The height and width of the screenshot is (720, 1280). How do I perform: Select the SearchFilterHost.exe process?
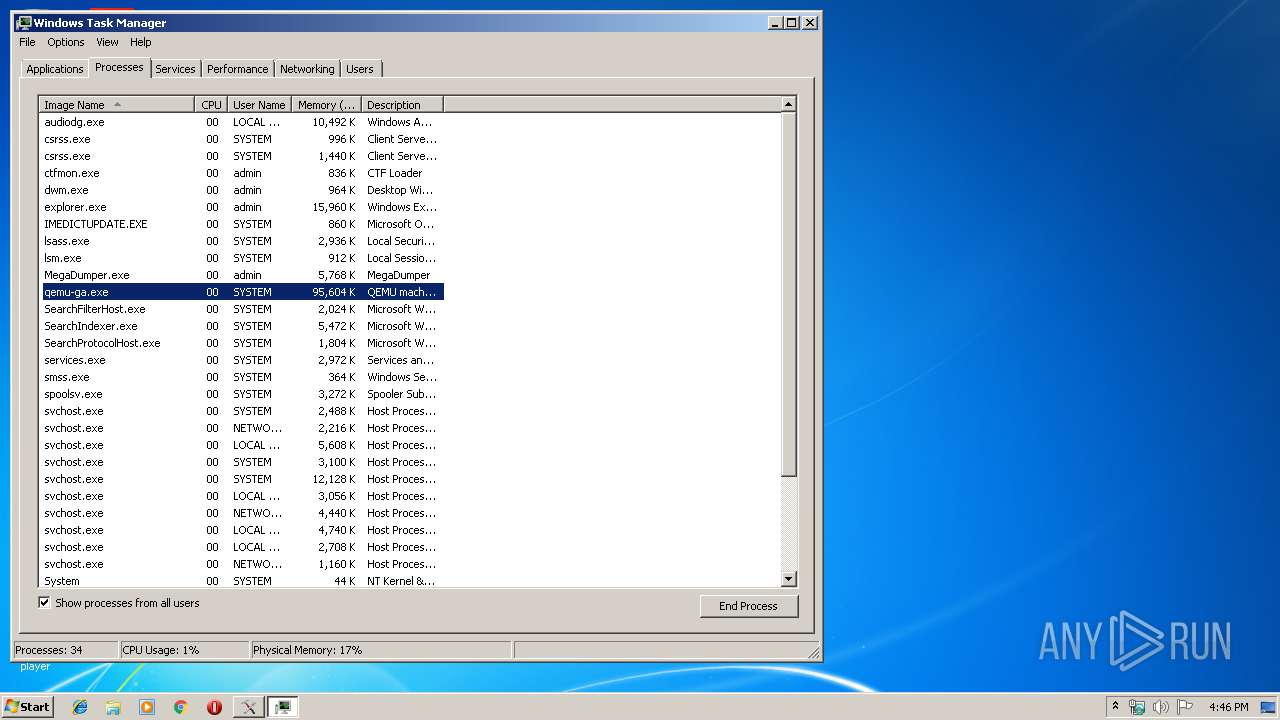(241, 309)
